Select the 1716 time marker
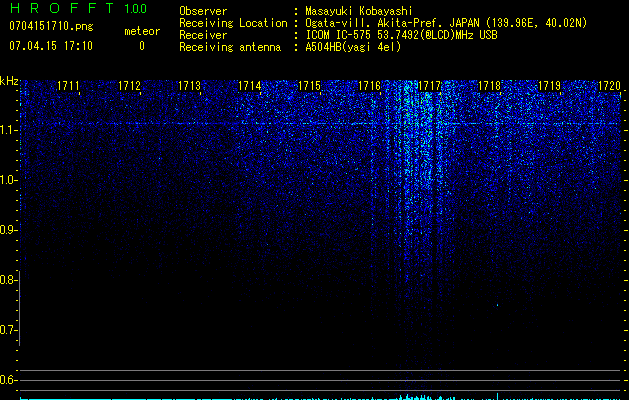 (369, 86)
